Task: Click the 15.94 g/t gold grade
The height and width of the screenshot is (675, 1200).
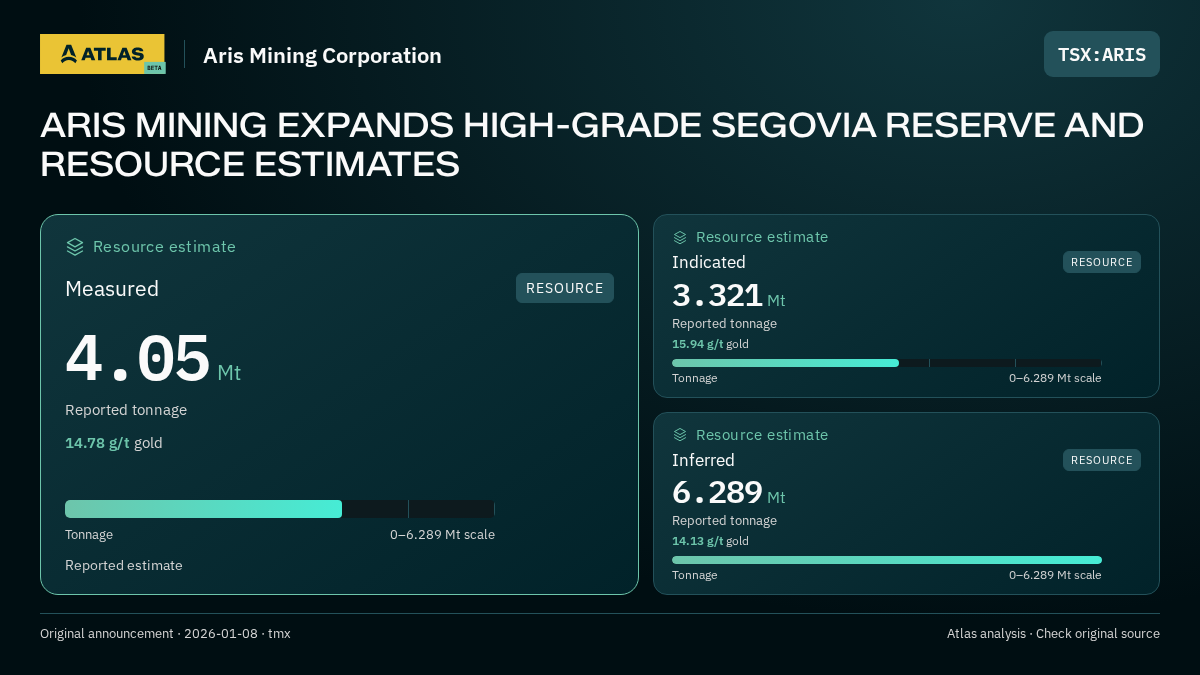Action: pos(710,344)
